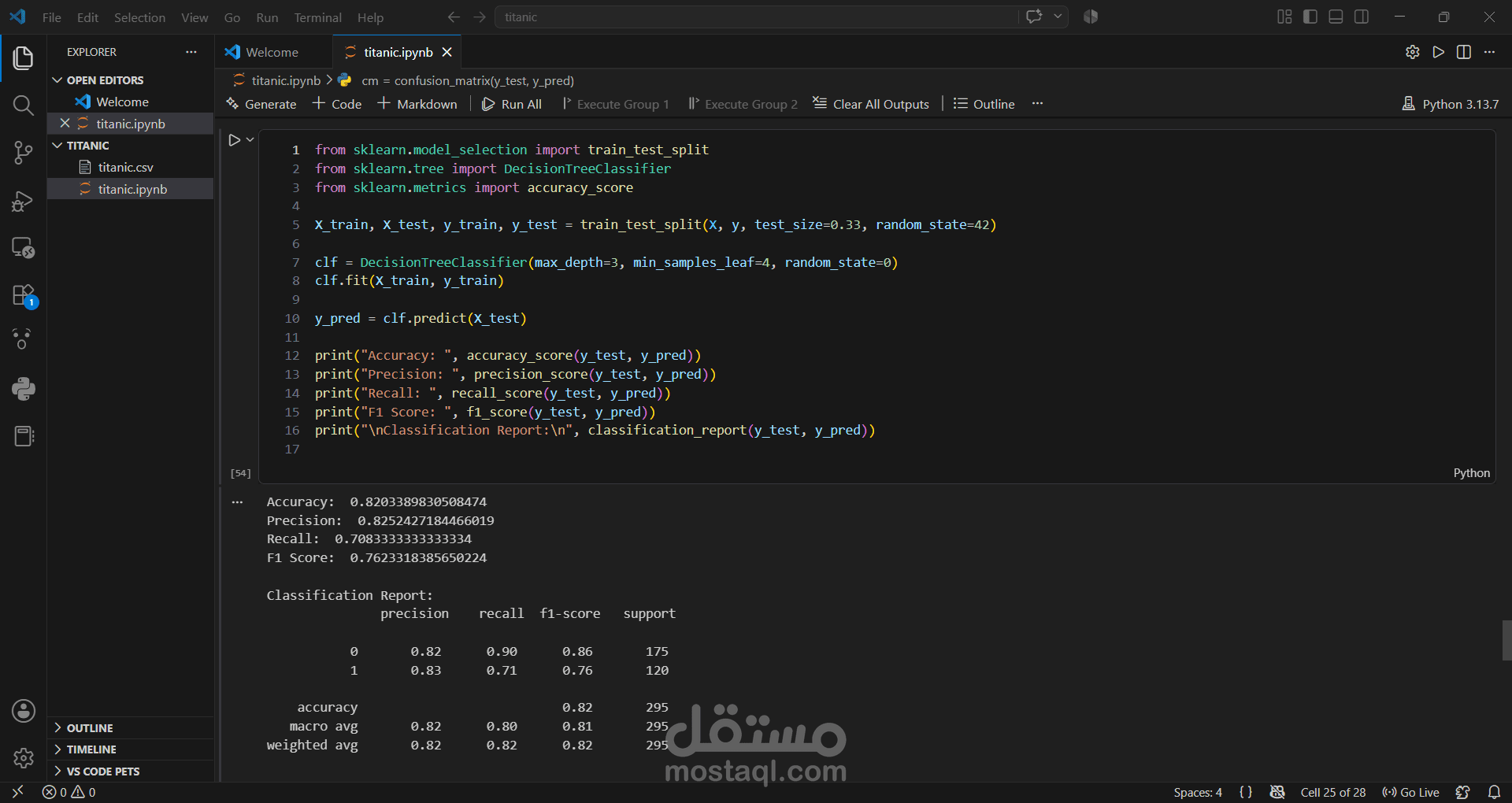Open the Python extension view icon
Screen dimensions: 1512x803
click(24, 389)
